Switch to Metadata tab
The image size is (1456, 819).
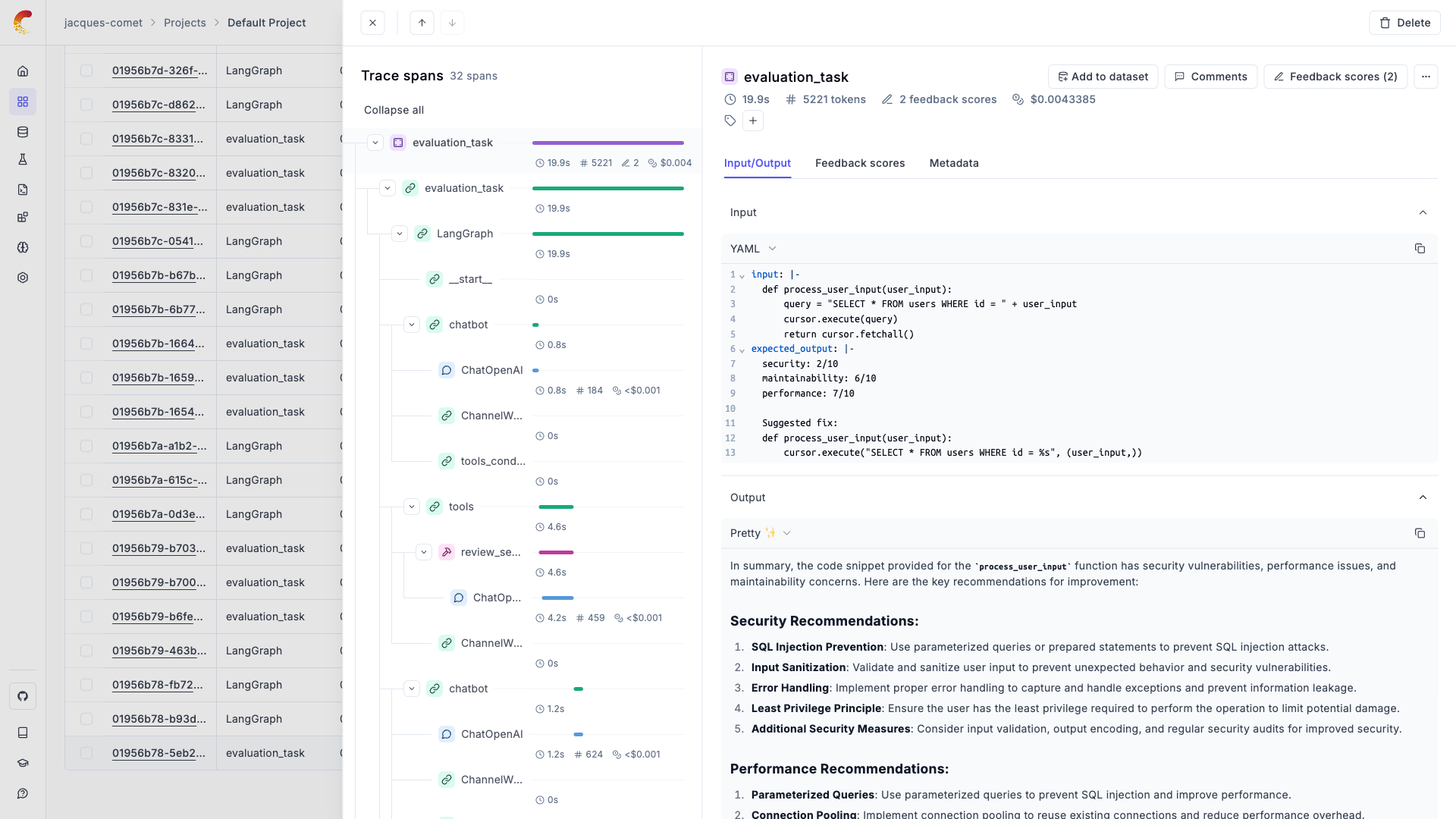(x=953, y=163)
